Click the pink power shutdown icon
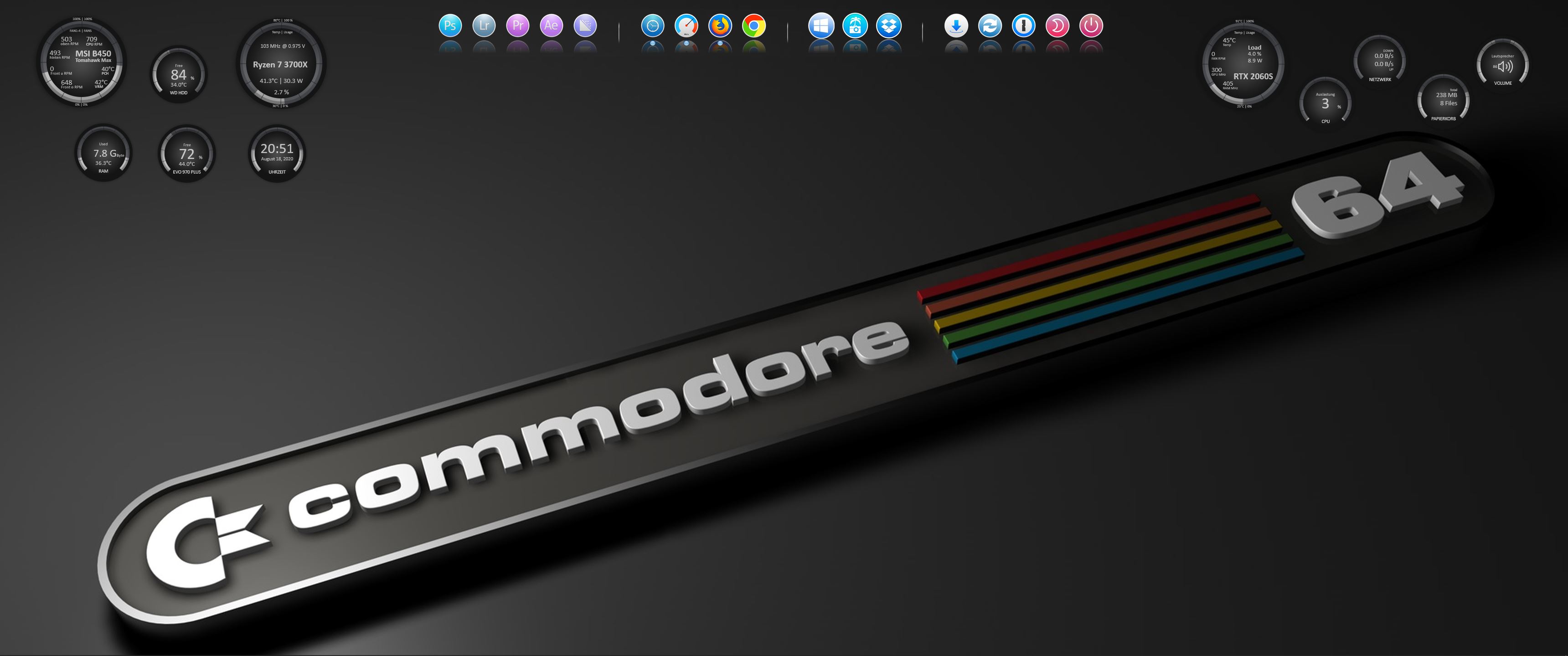 (1091, 26)
